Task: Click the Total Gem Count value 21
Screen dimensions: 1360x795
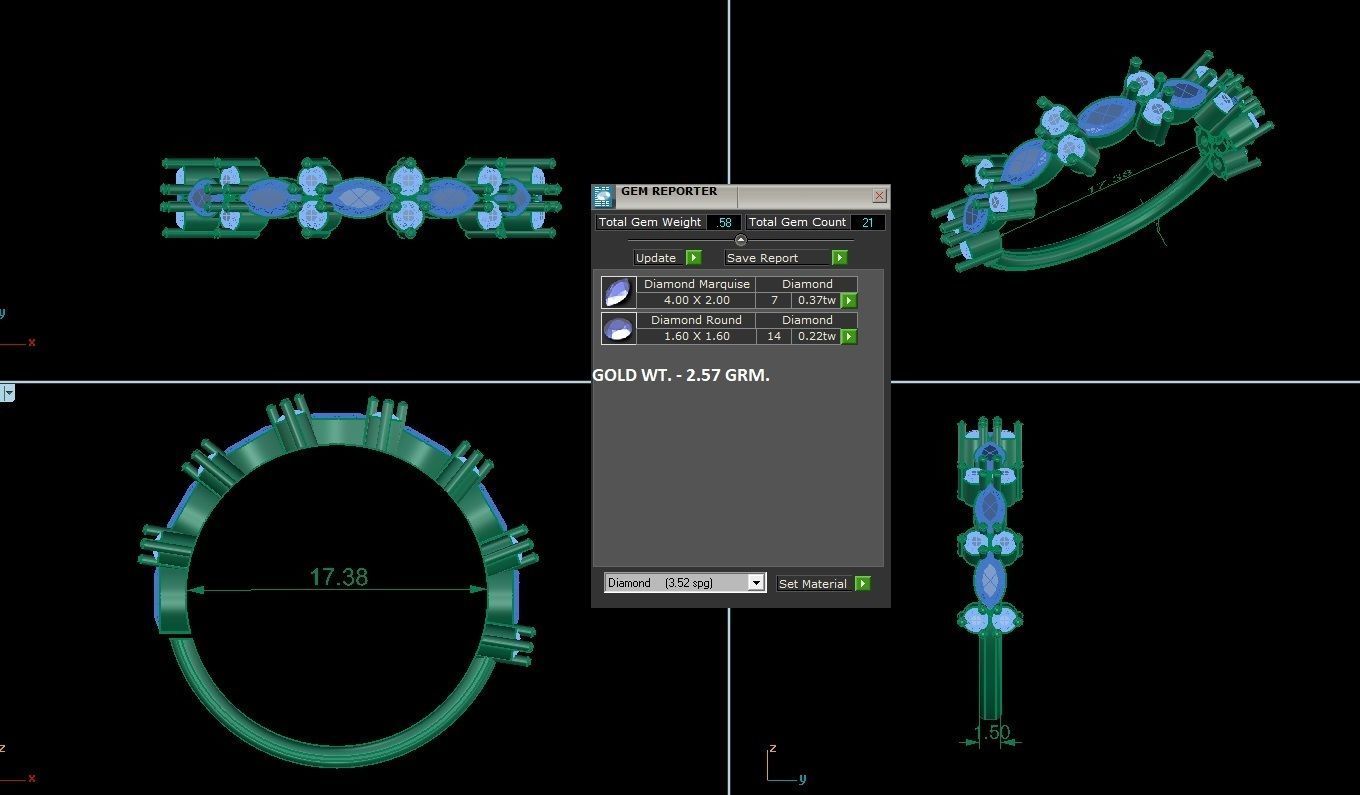Action: 866,222
